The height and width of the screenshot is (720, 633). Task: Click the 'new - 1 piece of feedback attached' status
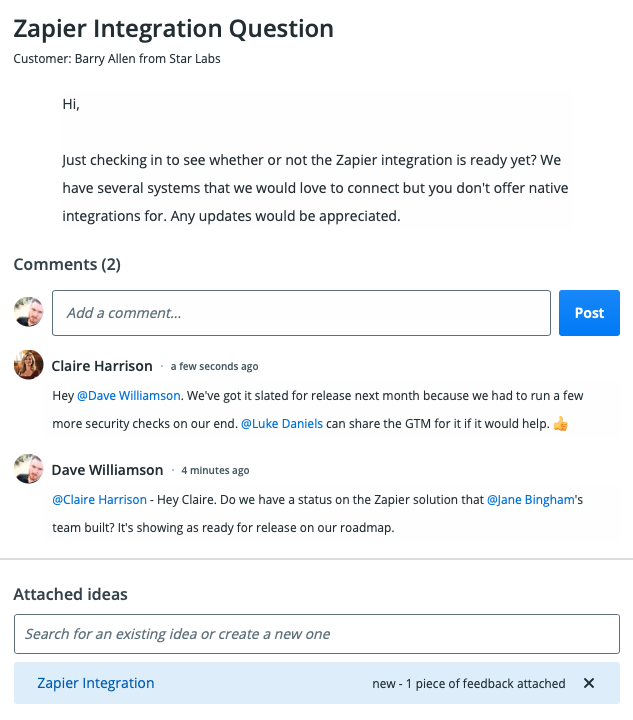[468, 684]
